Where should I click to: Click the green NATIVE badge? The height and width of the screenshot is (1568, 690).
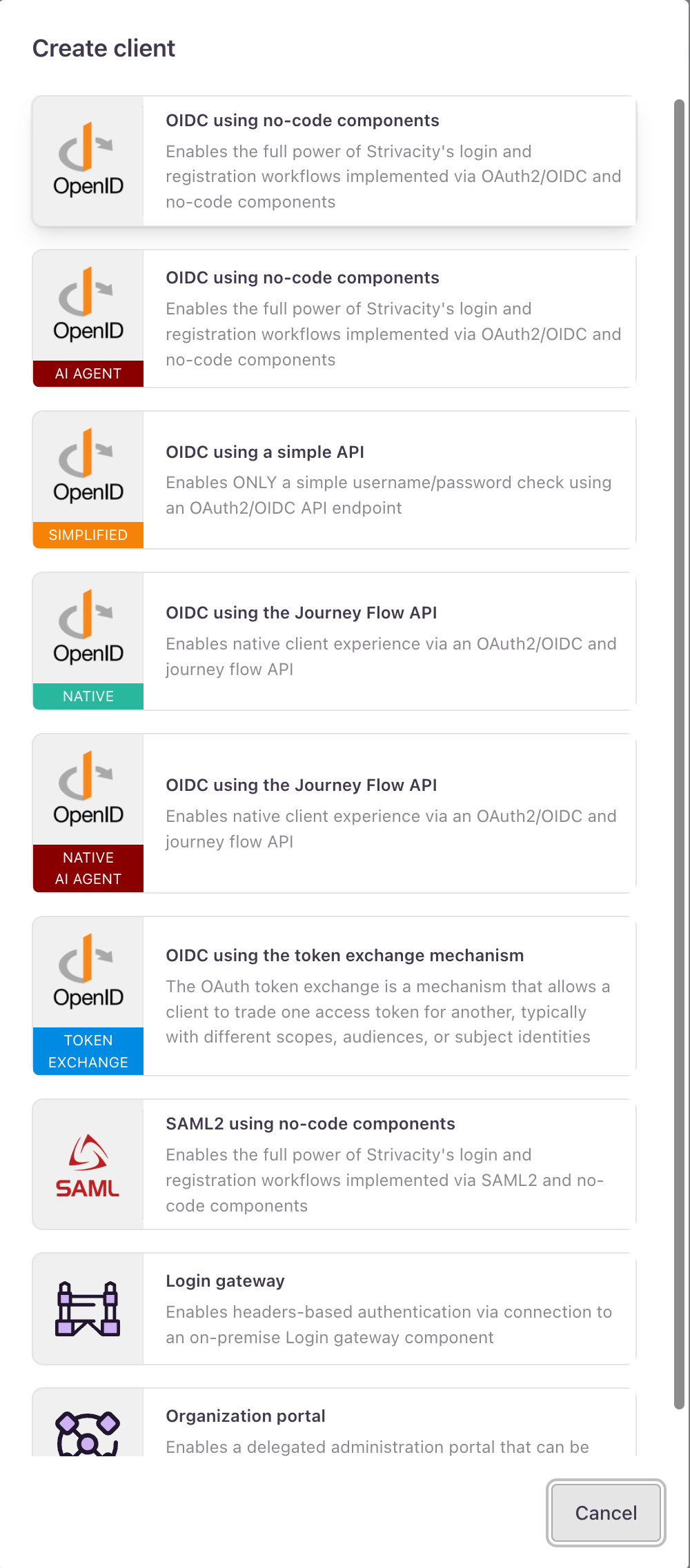(88, 696)
